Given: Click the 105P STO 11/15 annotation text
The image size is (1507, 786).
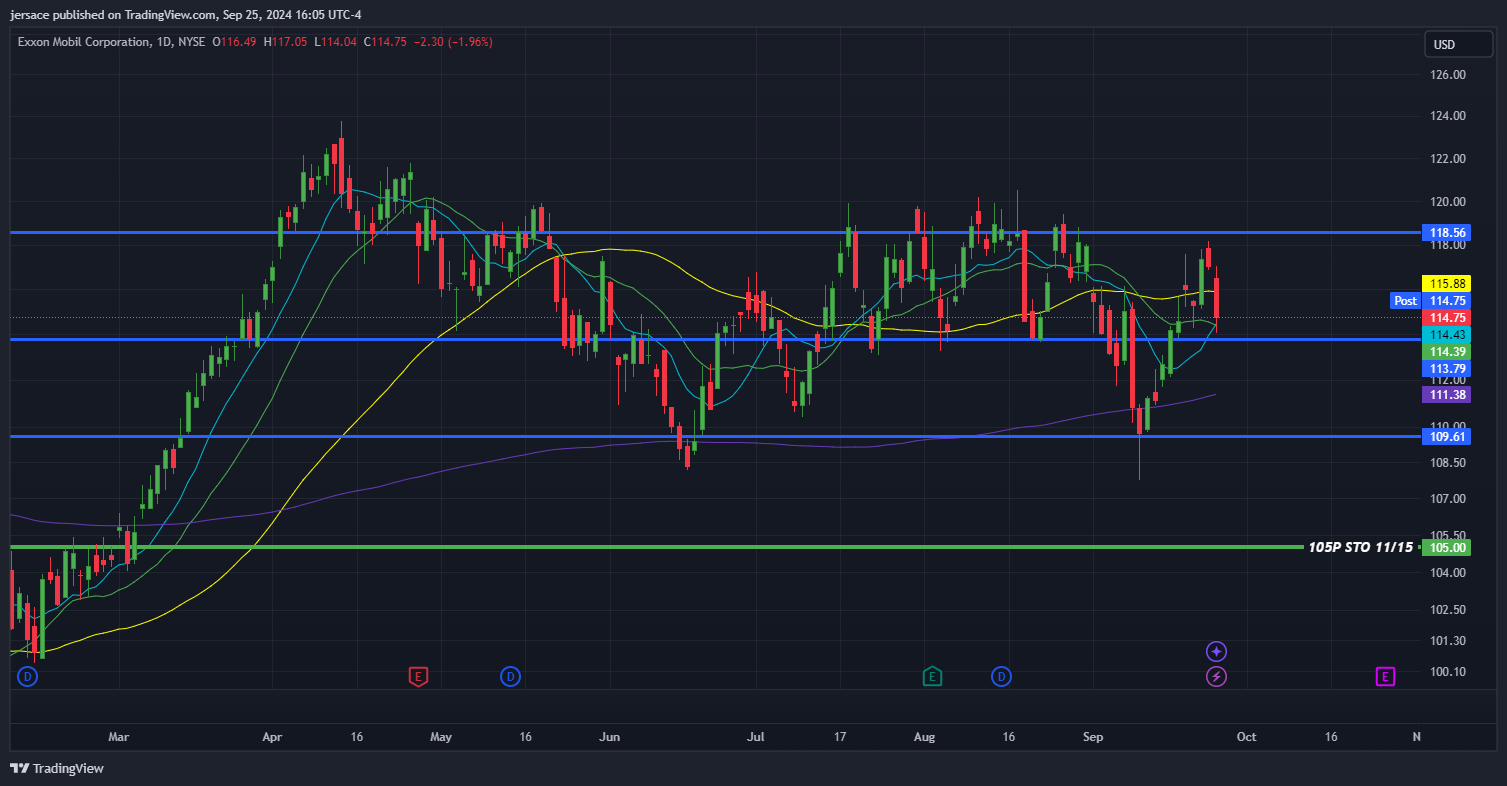Looking at the screenshot, I should [1360, 547].
